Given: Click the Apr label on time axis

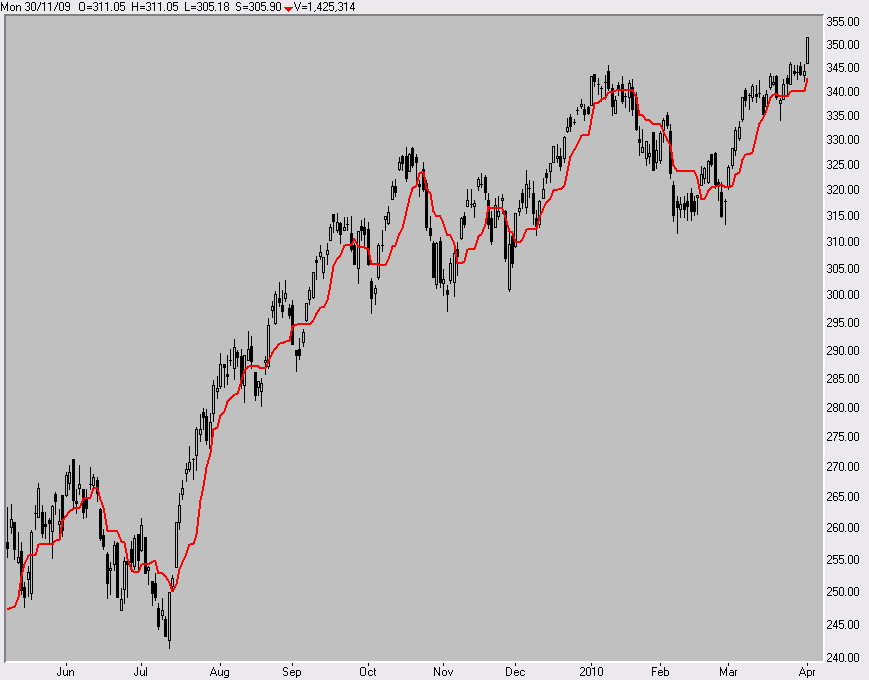Looking at the screenshot, I should [x=808, y=671].
